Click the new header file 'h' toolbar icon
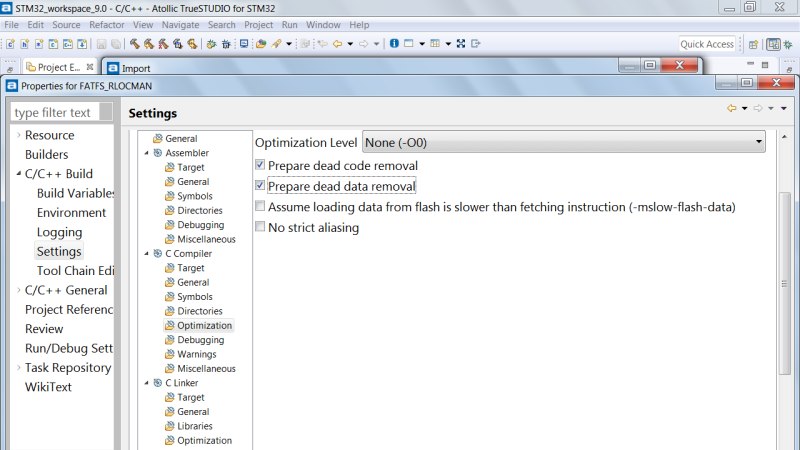 click(x=24, y=44)
